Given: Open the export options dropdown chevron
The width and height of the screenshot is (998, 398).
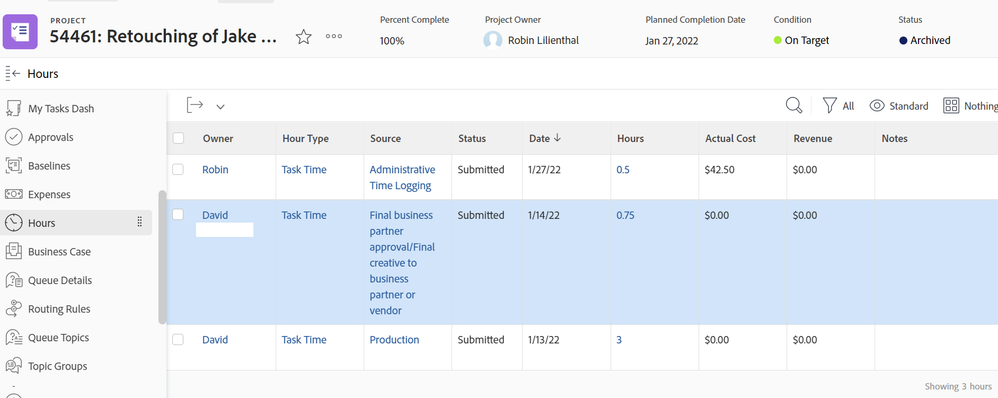Looking at the screenshot, I should click(x=220, y=106).
